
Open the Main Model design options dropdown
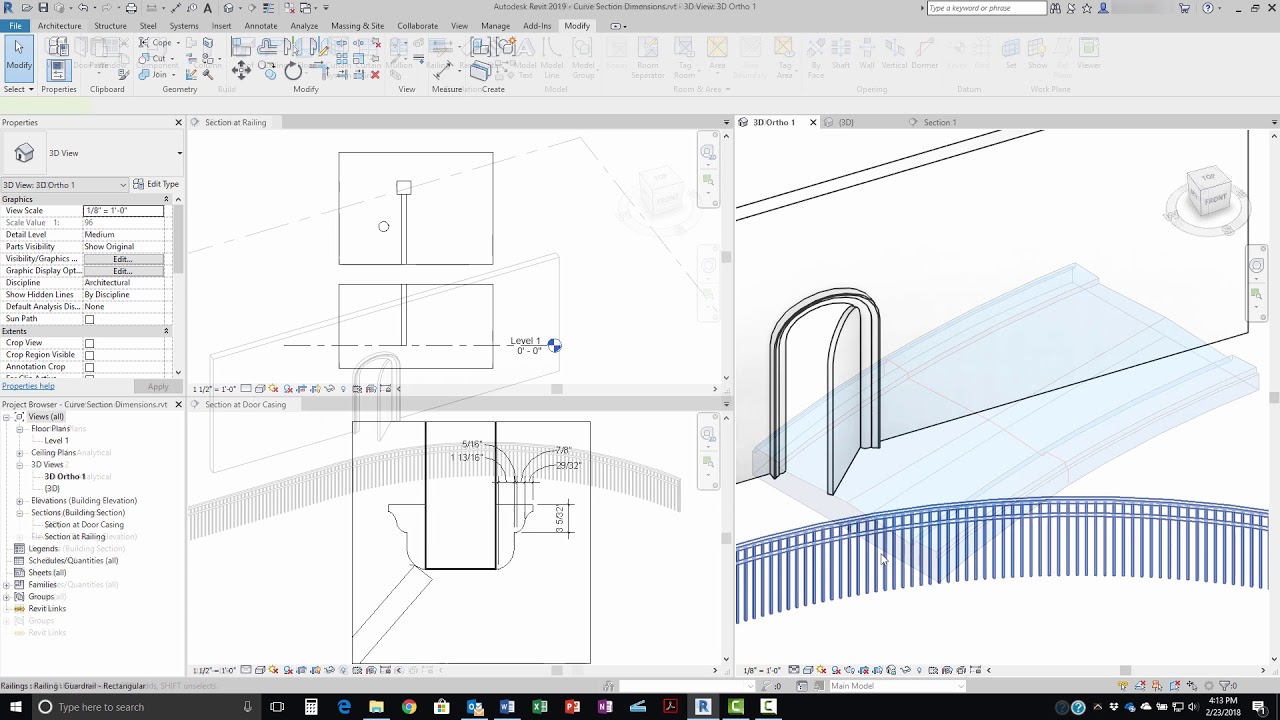point(897,686)
